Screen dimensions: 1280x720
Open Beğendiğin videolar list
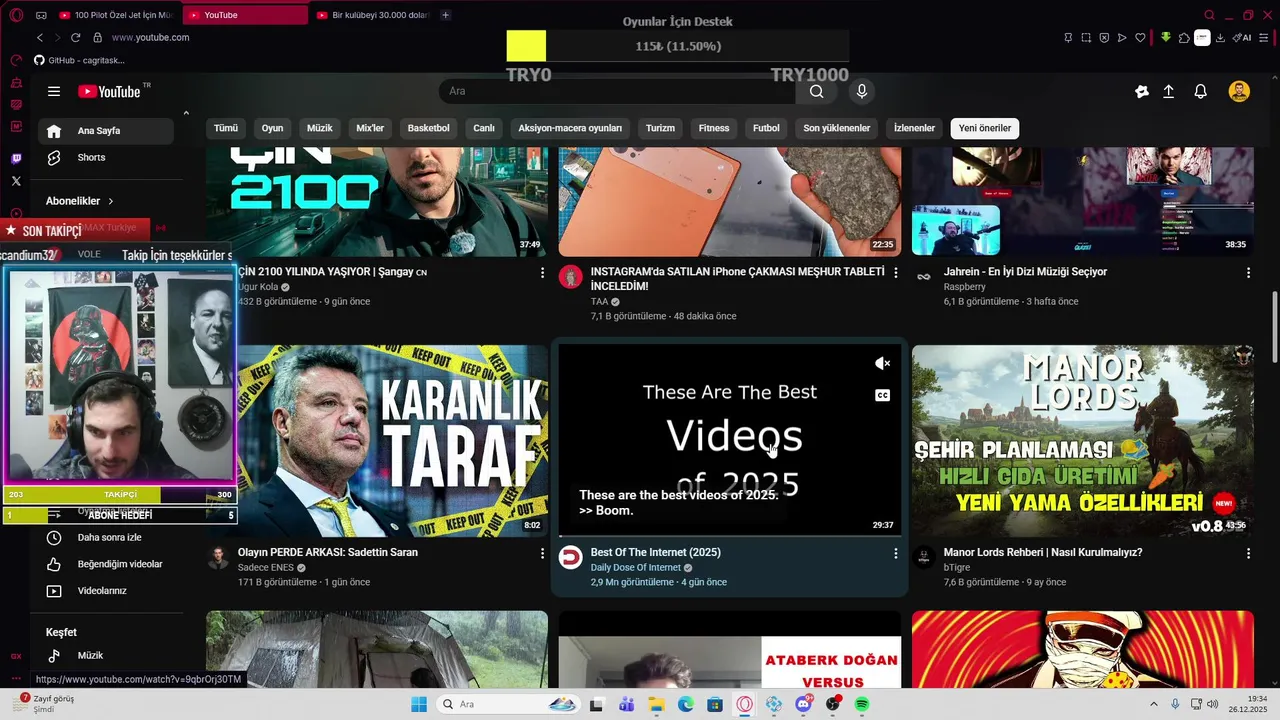coord(106,564)
